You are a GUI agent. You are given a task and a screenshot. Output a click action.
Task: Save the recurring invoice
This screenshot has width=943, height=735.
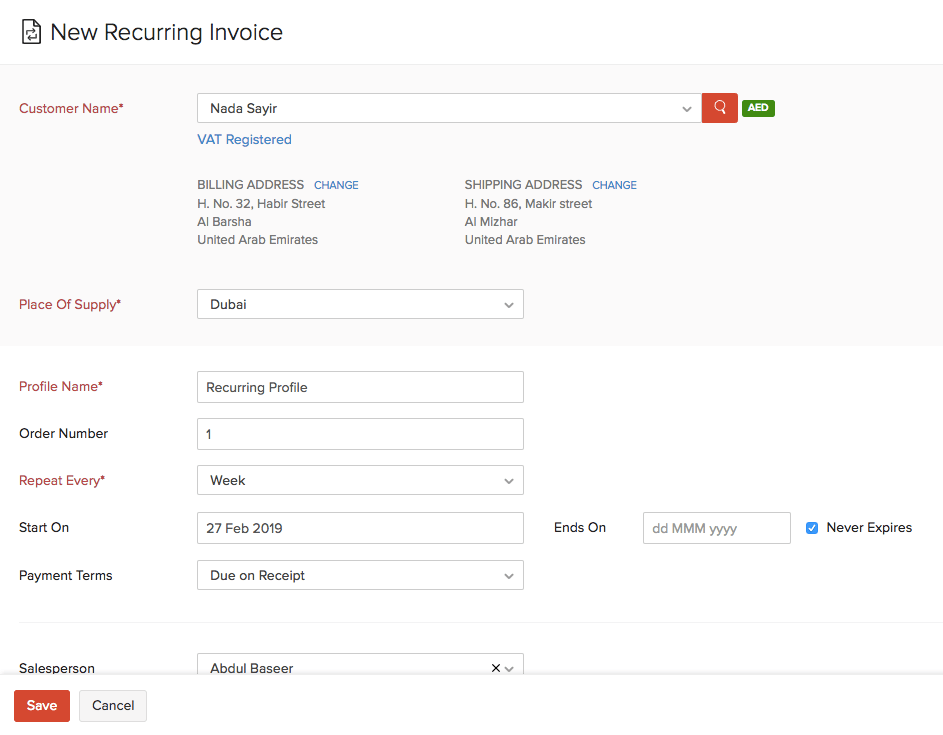[x=41, y=705]
